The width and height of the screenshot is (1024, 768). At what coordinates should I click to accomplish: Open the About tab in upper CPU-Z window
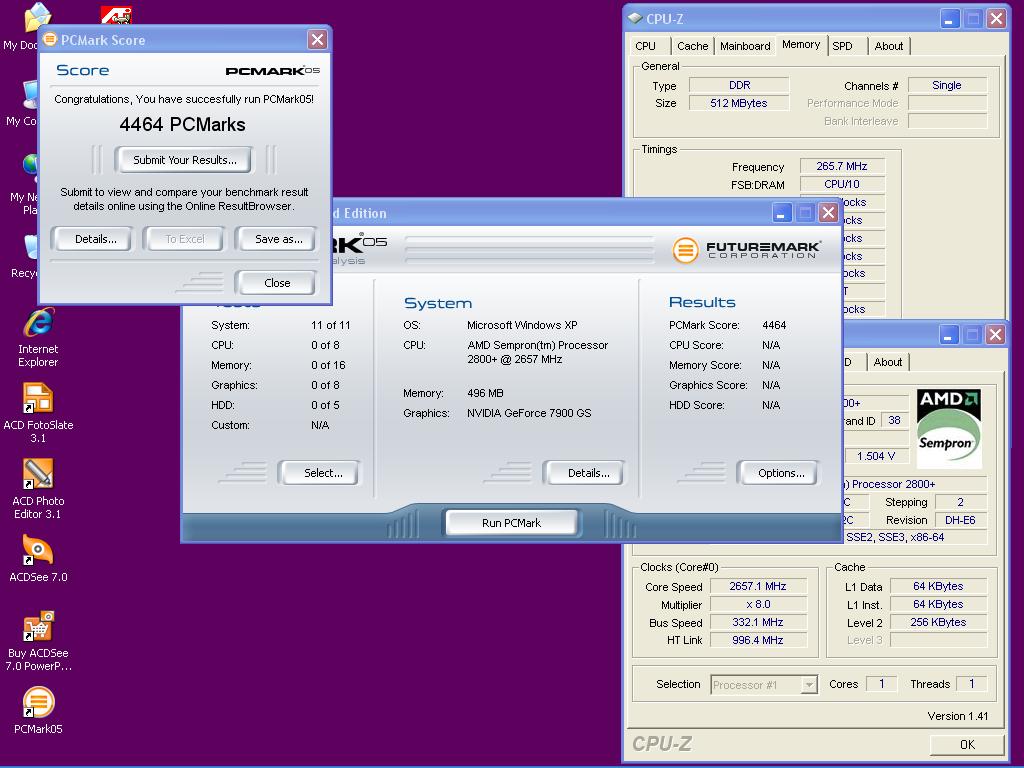(x=889, y=46)
